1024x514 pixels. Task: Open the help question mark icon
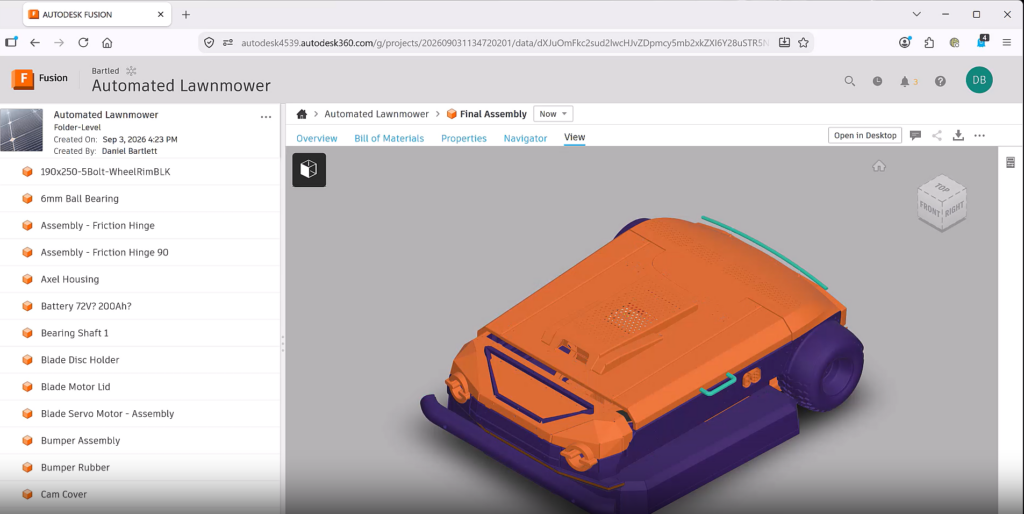[940, 81]
